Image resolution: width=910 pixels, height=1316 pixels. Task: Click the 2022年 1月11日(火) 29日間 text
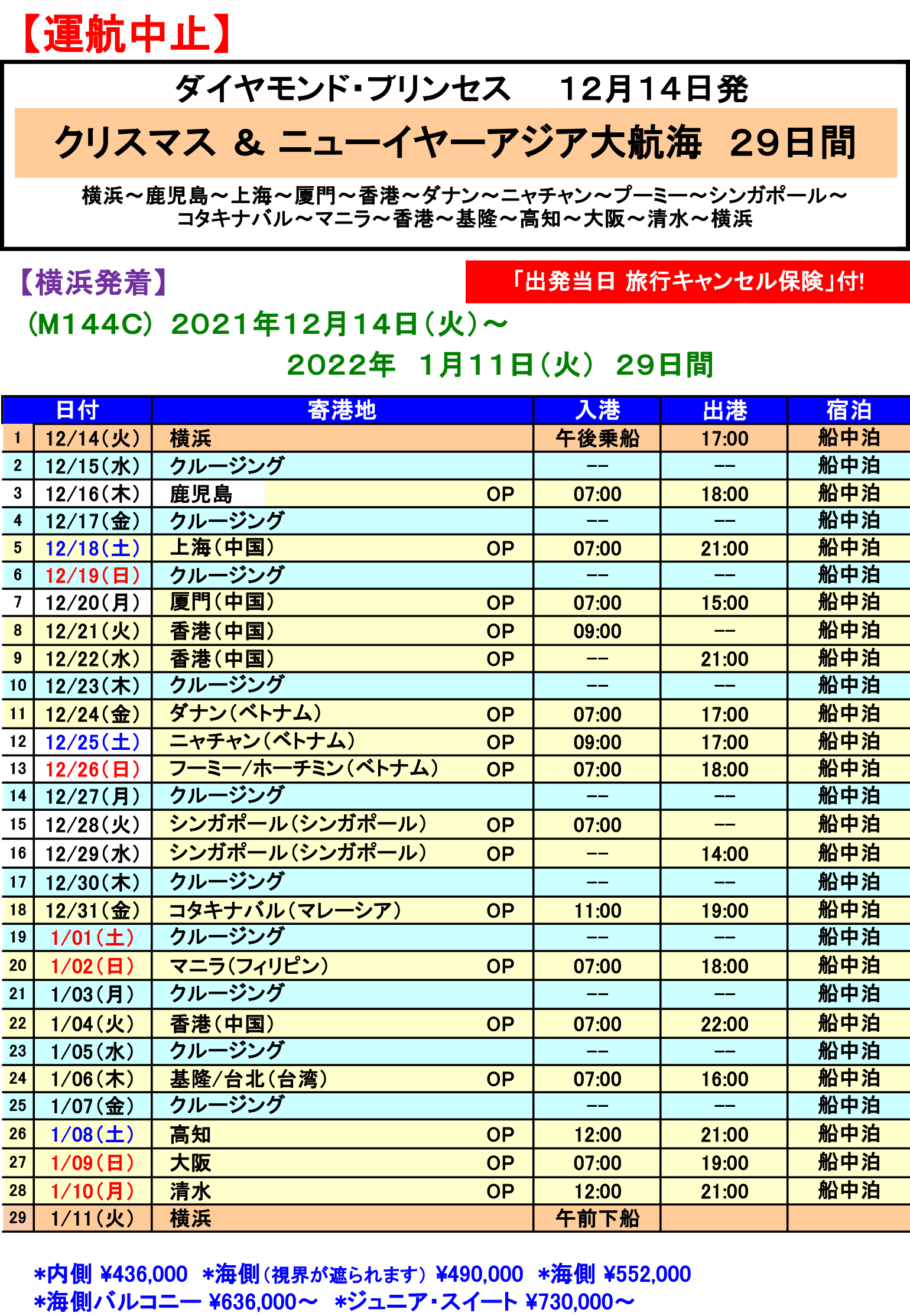(500, 365)
